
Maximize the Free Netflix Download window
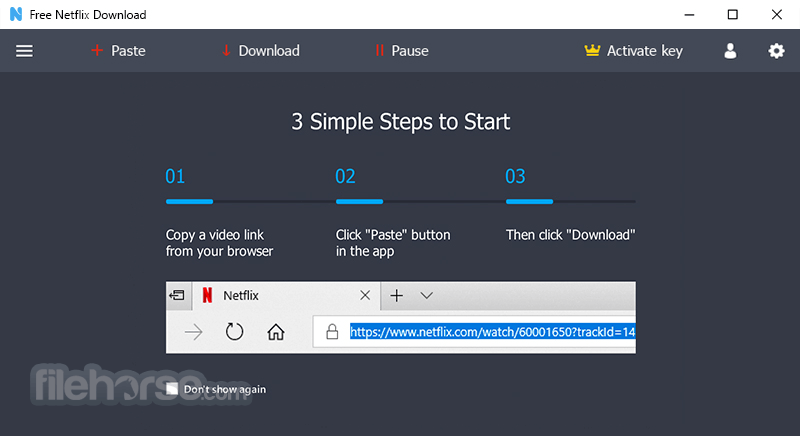tap(733, 14)
